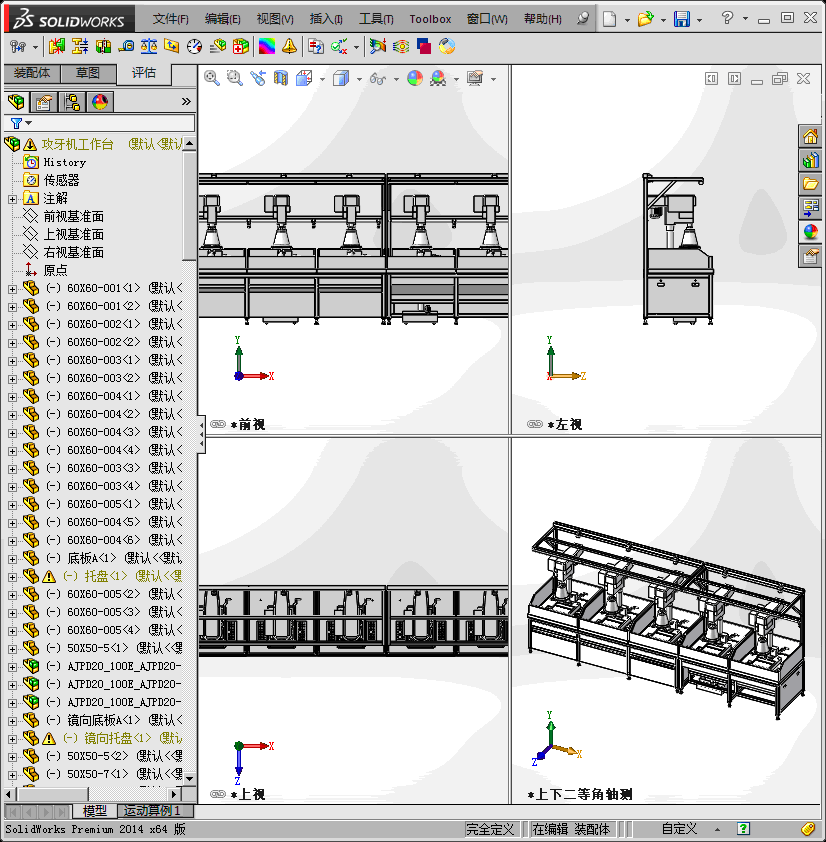This screenshot has width=826, height=842.
Task: Open the Toolbox menu
Action: point(430,19)
